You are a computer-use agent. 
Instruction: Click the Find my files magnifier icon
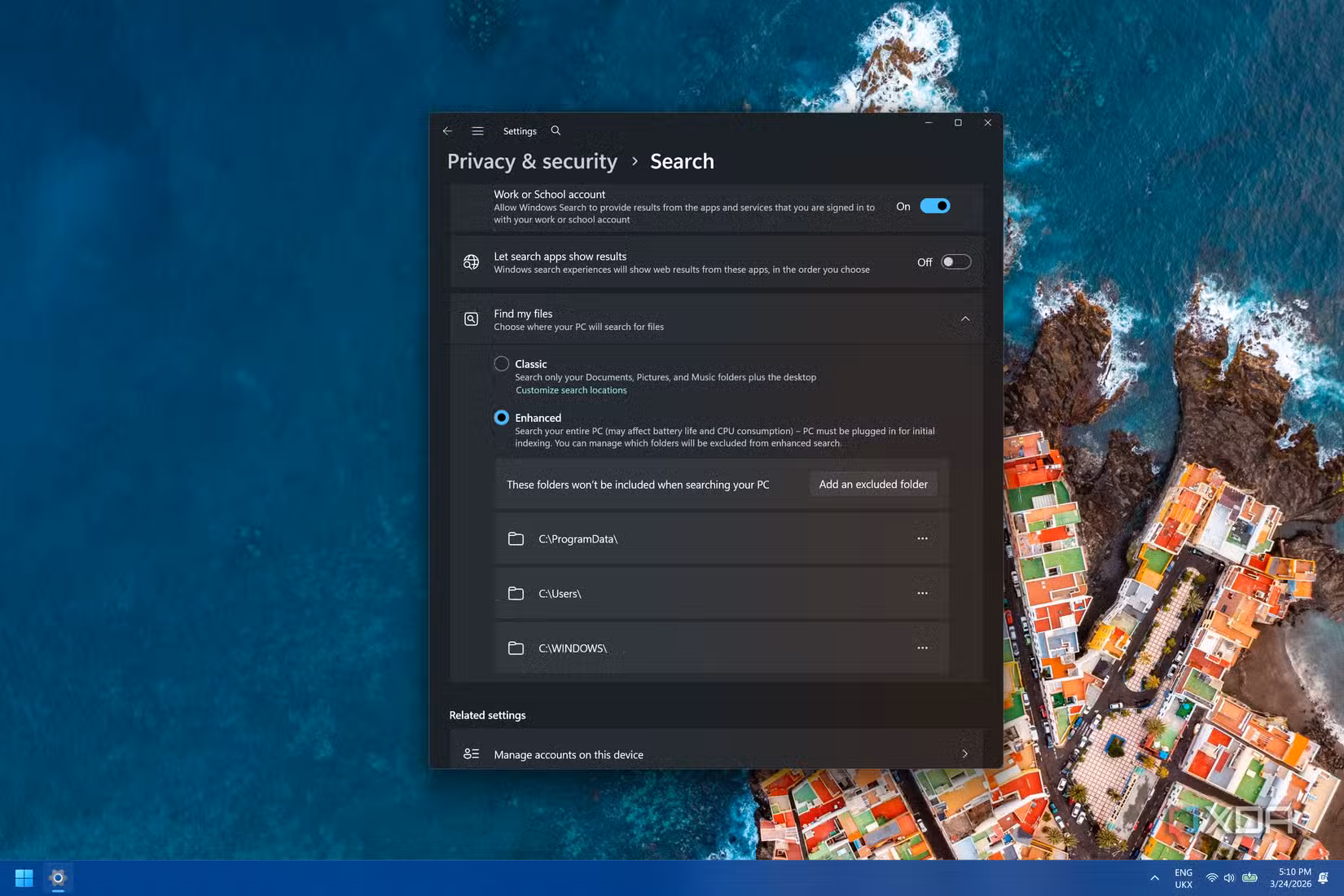pos(471,319)
